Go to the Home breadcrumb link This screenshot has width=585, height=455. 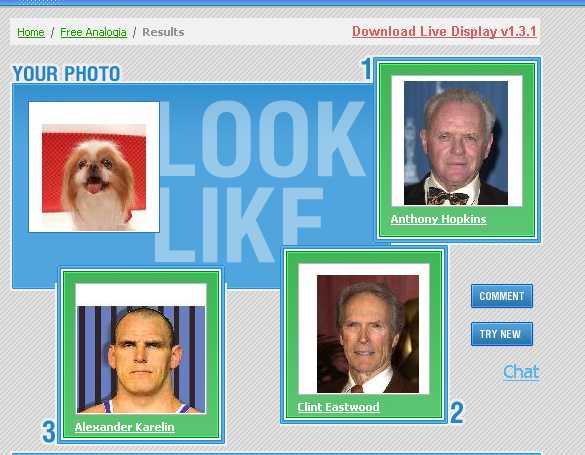tap(31, 32)
